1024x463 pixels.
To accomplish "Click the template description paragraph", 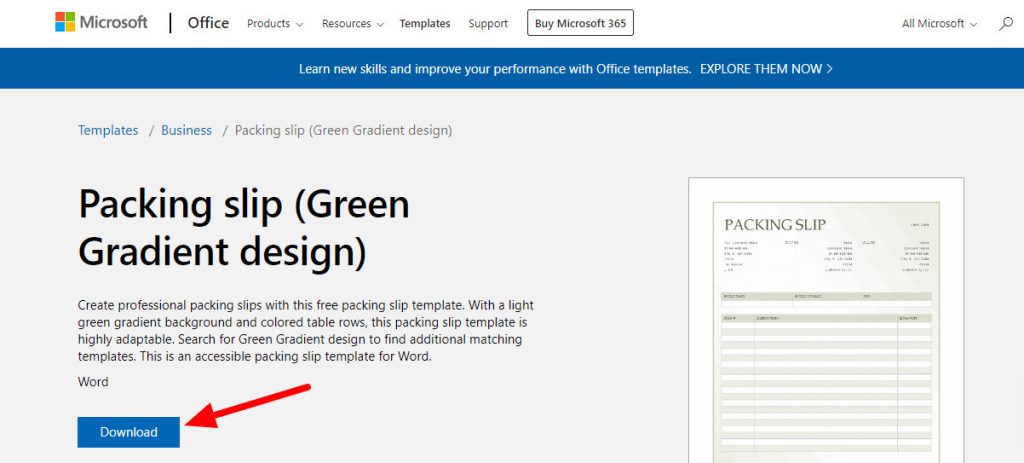I will pos(310,330).
